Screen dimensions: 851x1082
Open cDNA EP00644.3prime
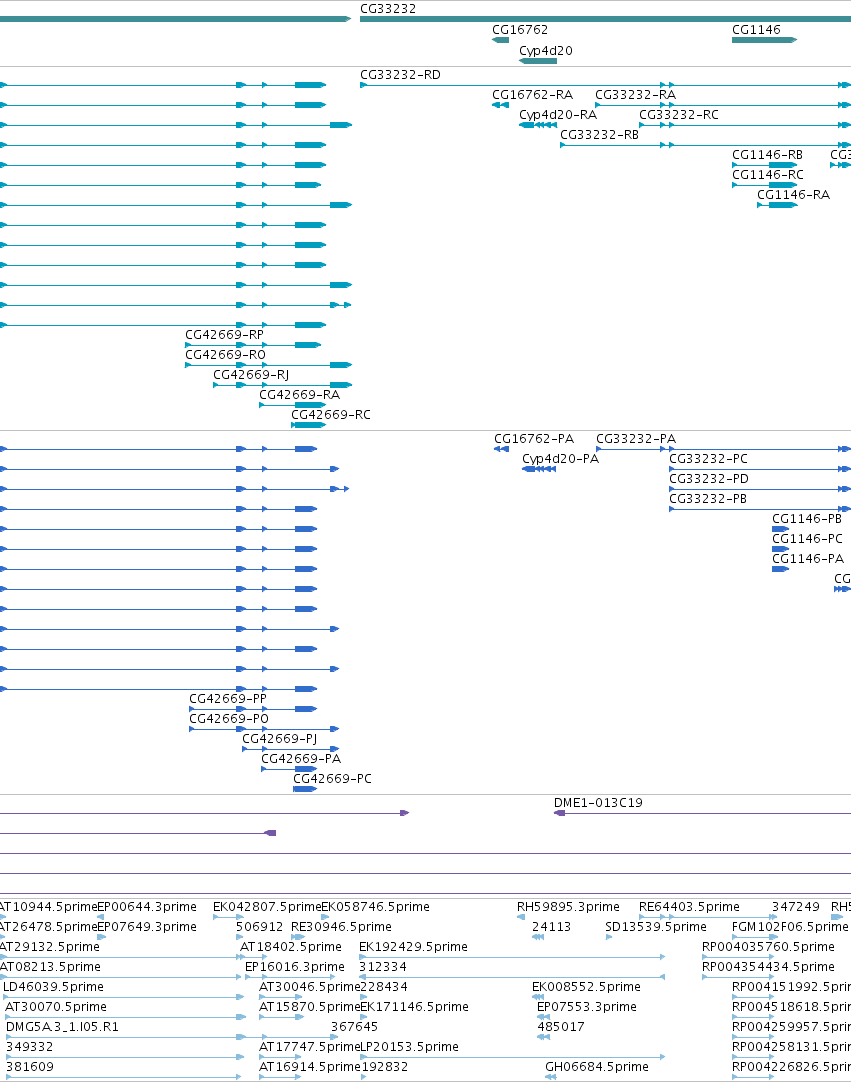click(x=147, y=907)
